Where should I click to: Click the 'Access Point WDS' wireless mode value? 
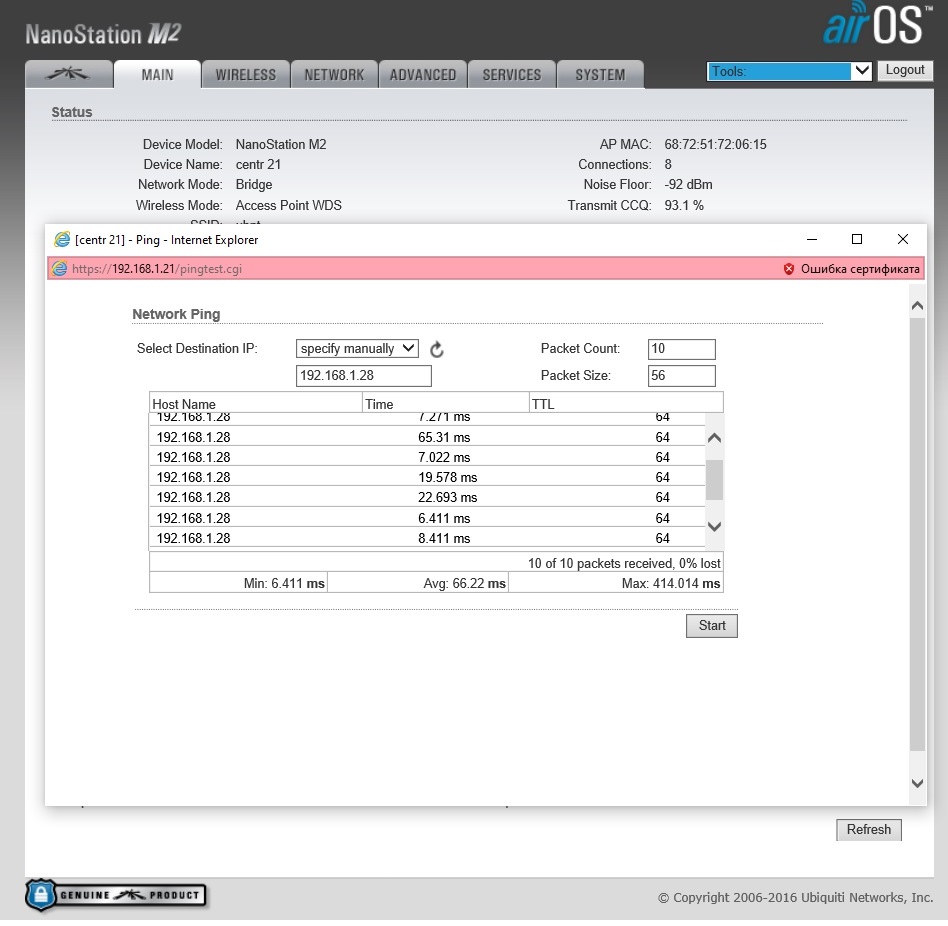coord(288,206)
